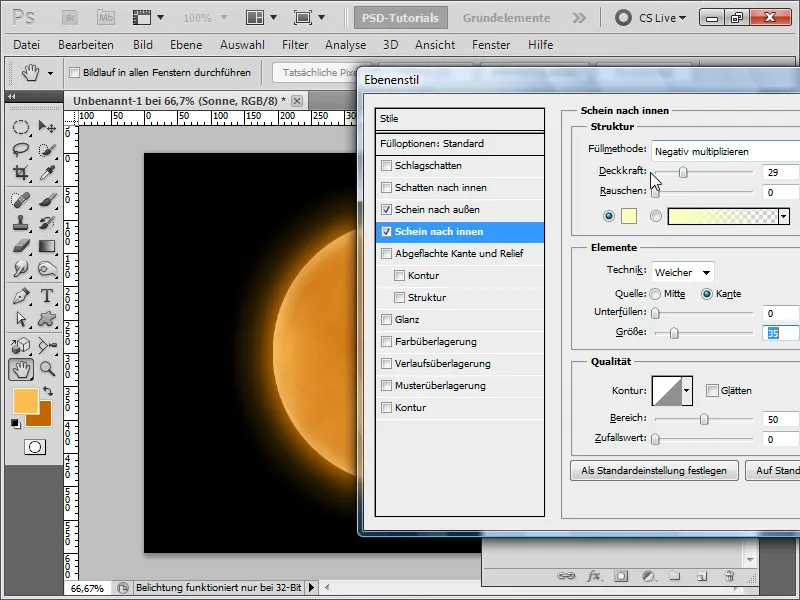Screen dimensions: 800x600
Task: Select the Move tool
Action: click(x=47, y=127)
